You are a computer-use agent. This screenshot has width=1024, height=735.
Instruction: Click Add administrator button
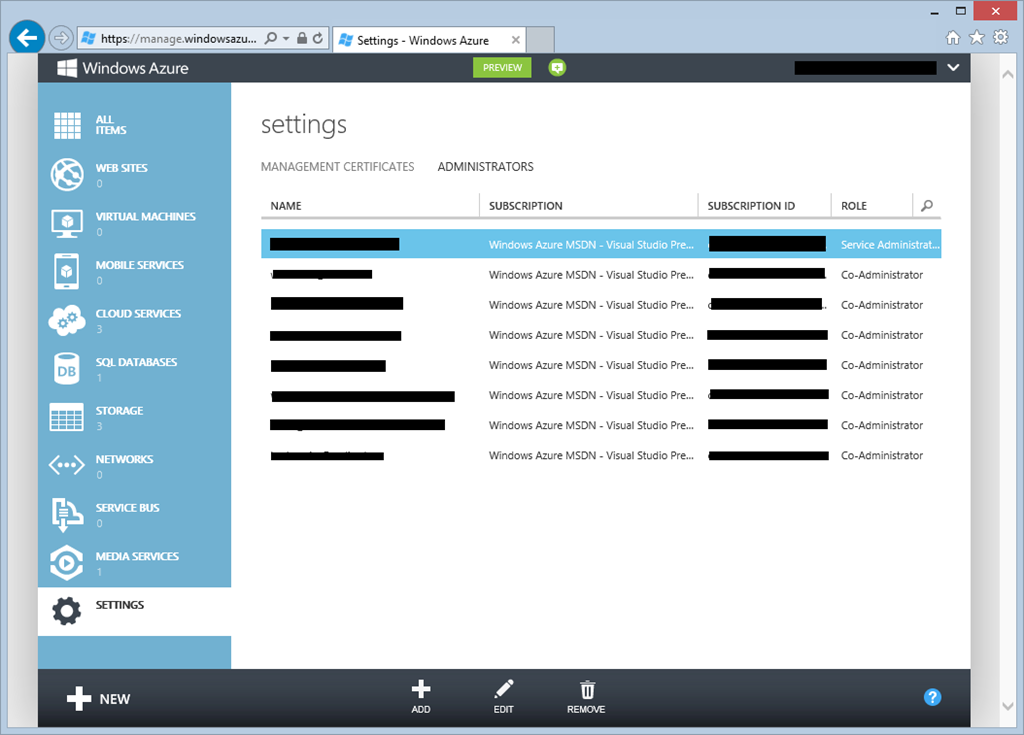click(x=421, y=696)
